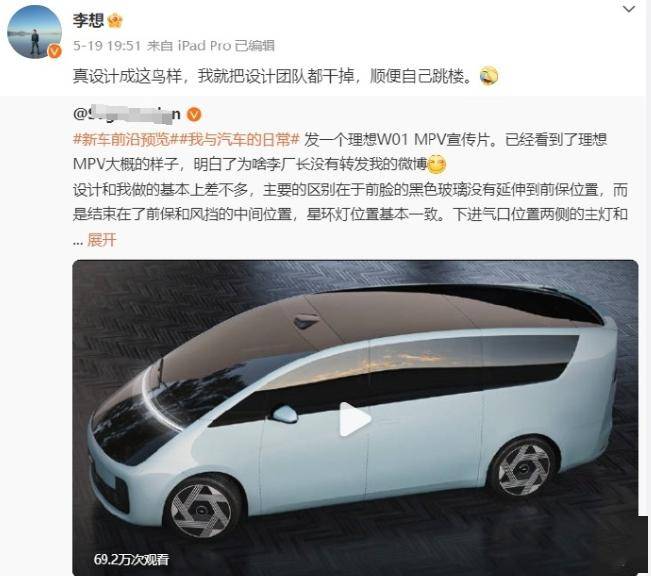651x576 pixels.
Task: Click the 5-19 19:51 timestamp
Action: [107, 45]
